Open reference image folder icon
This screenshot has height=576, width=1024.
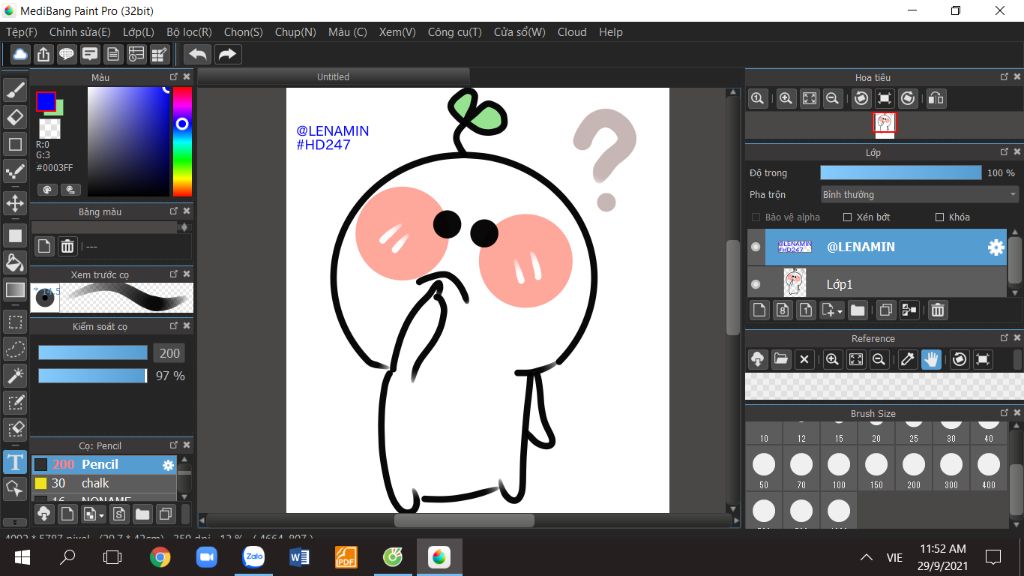point(780,359)
